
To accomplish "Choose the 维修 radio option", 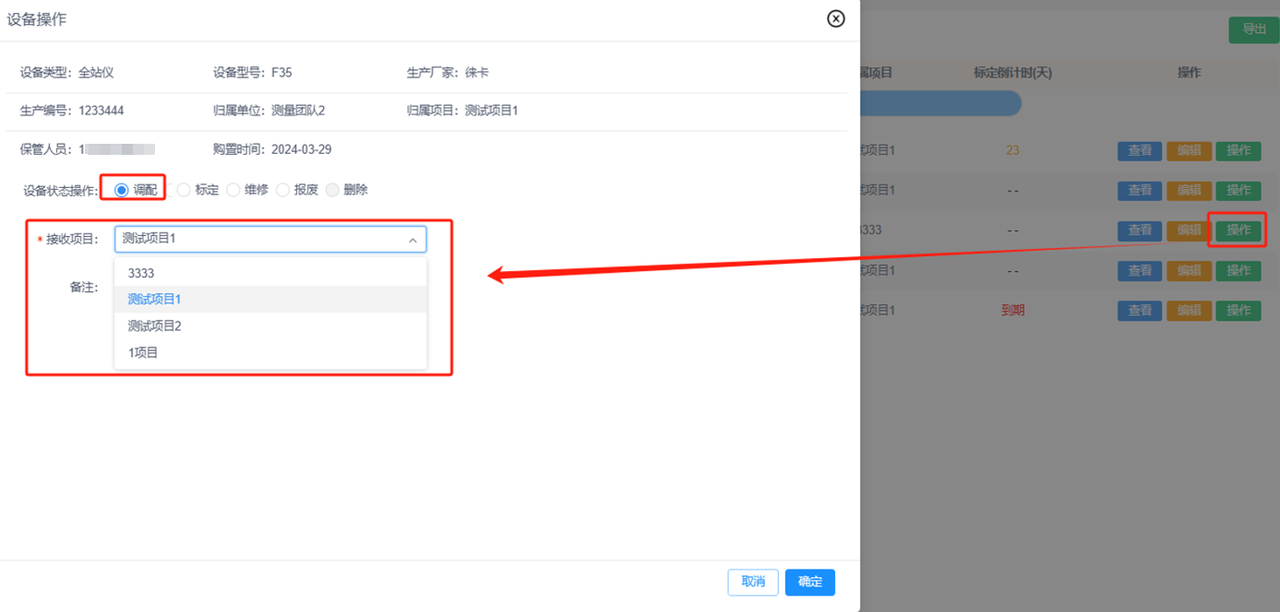I will click(x=234, y=189).
